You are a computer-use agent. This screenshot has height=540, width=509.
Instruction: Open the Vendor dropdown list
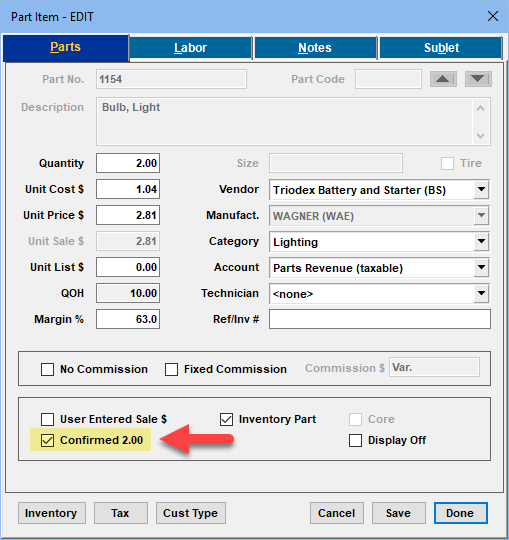click(x=481, y=189)
